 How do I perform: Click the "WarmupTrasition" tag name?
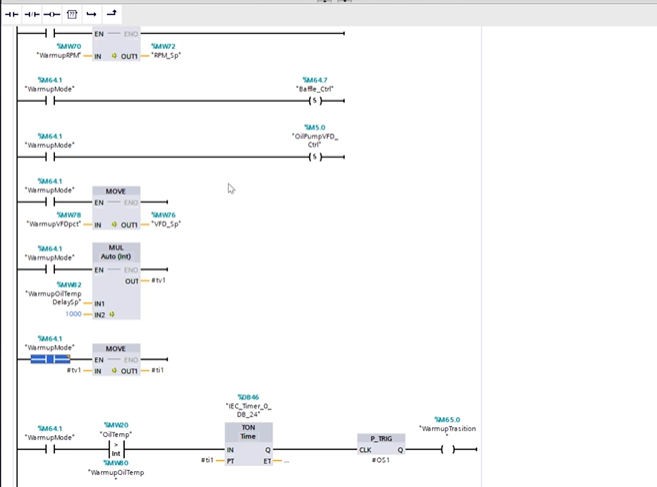pos(447,430)
